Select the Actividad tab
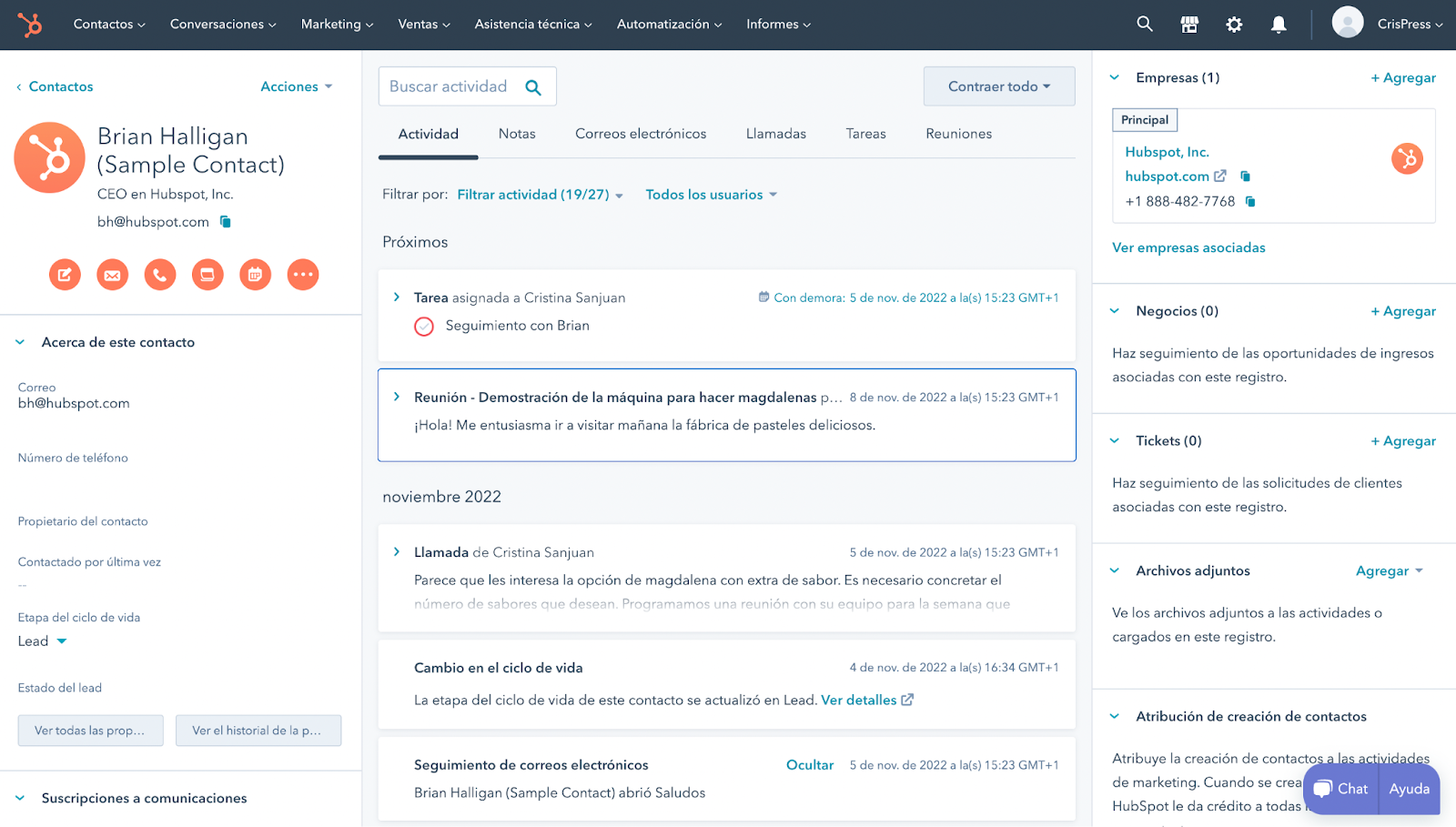Image resolution: width=1456 pixels, height=827 pixels. pyautogui.click(x=429, y=134)
